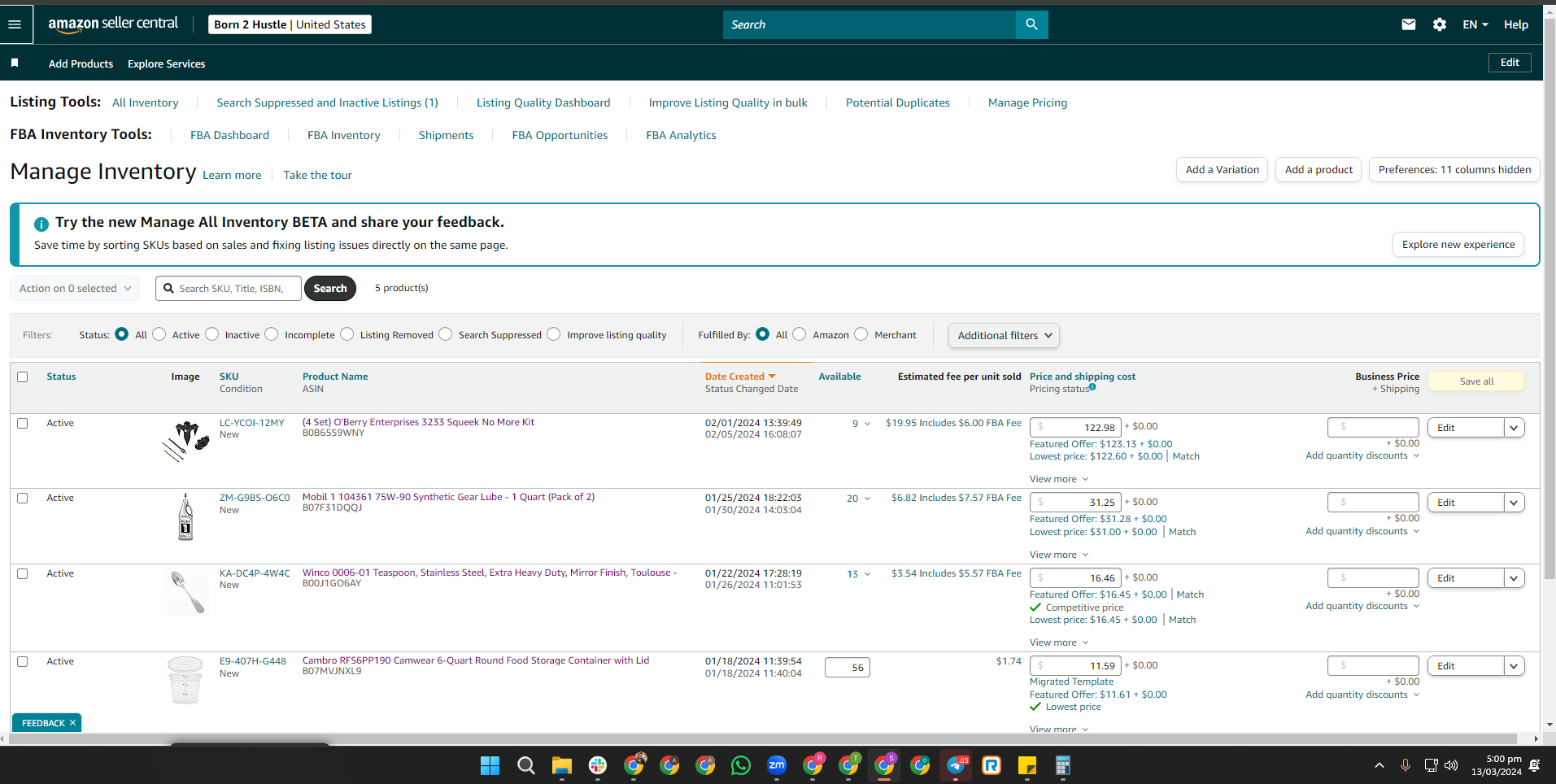1556x784 pixels.
Task: Select Fulfilled By Merchant radio button
Action: [861, 334]
